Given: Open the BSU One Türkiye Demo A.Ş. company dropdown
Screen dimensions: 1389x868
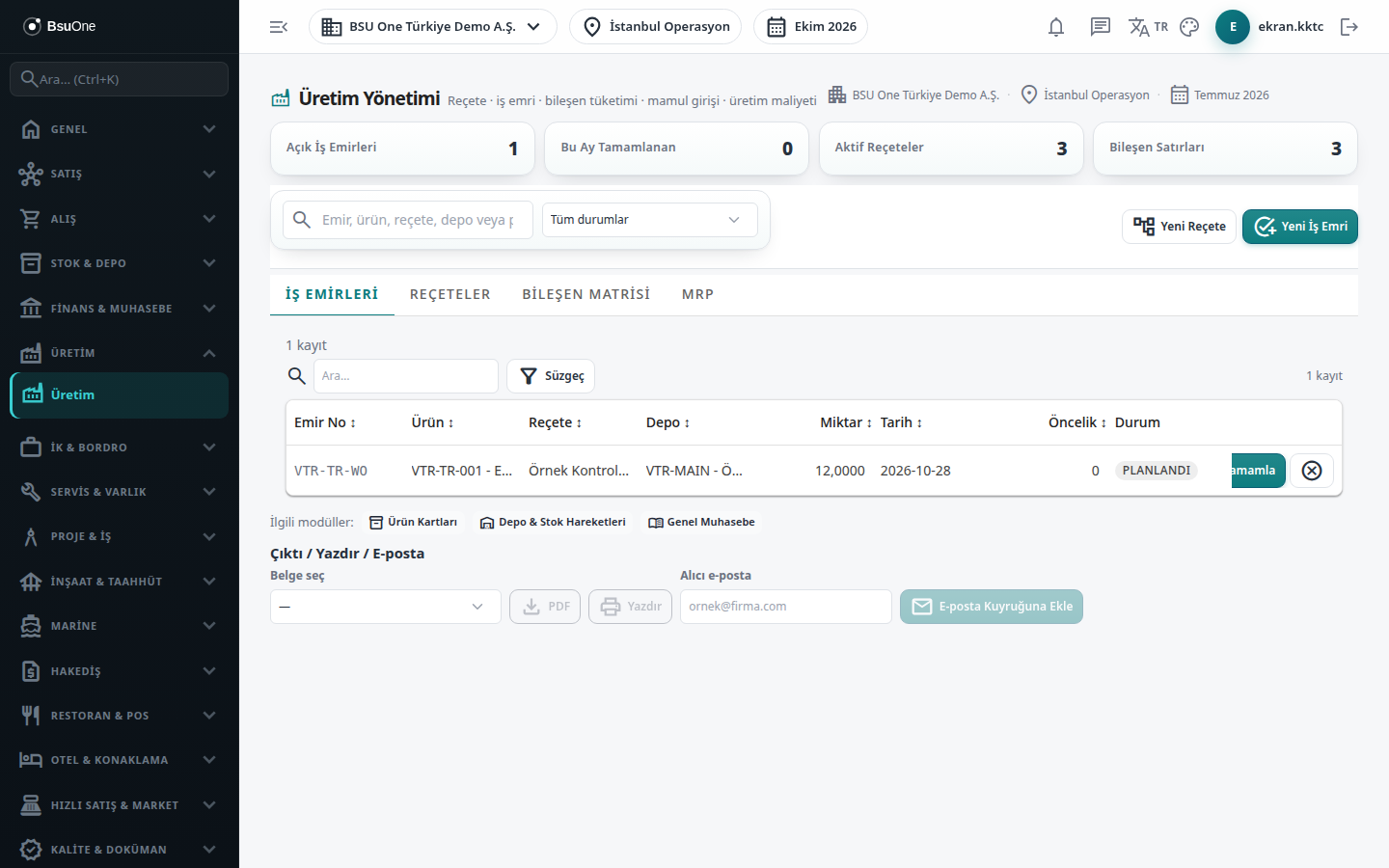Looking at the screenshot, I should [x=433, y=27].
